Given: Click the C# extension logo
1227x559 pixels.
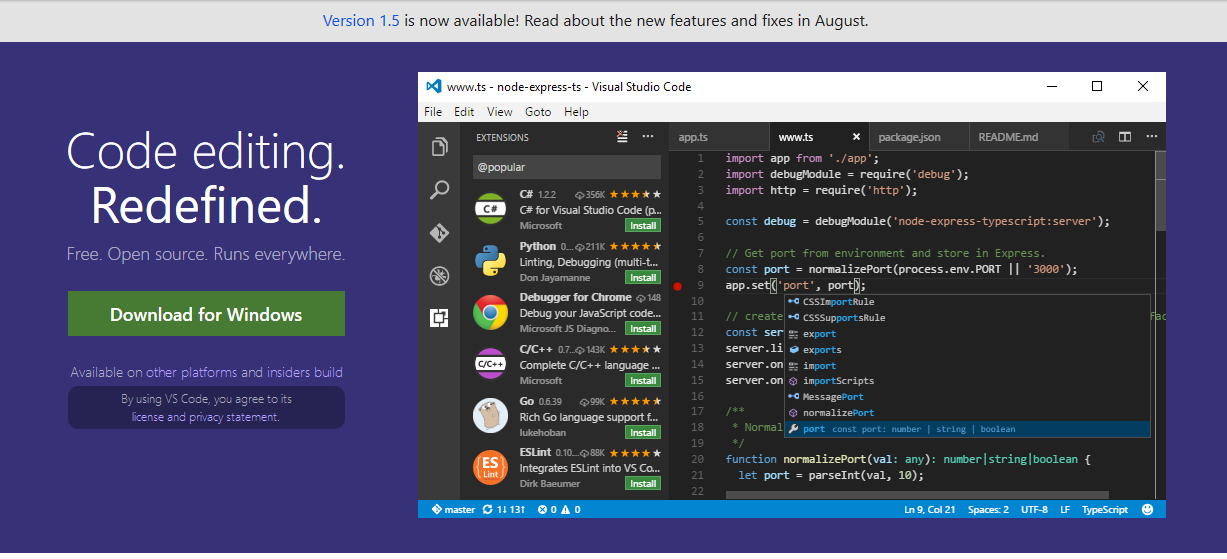Looking at the screenshot, I should point(490,209).
